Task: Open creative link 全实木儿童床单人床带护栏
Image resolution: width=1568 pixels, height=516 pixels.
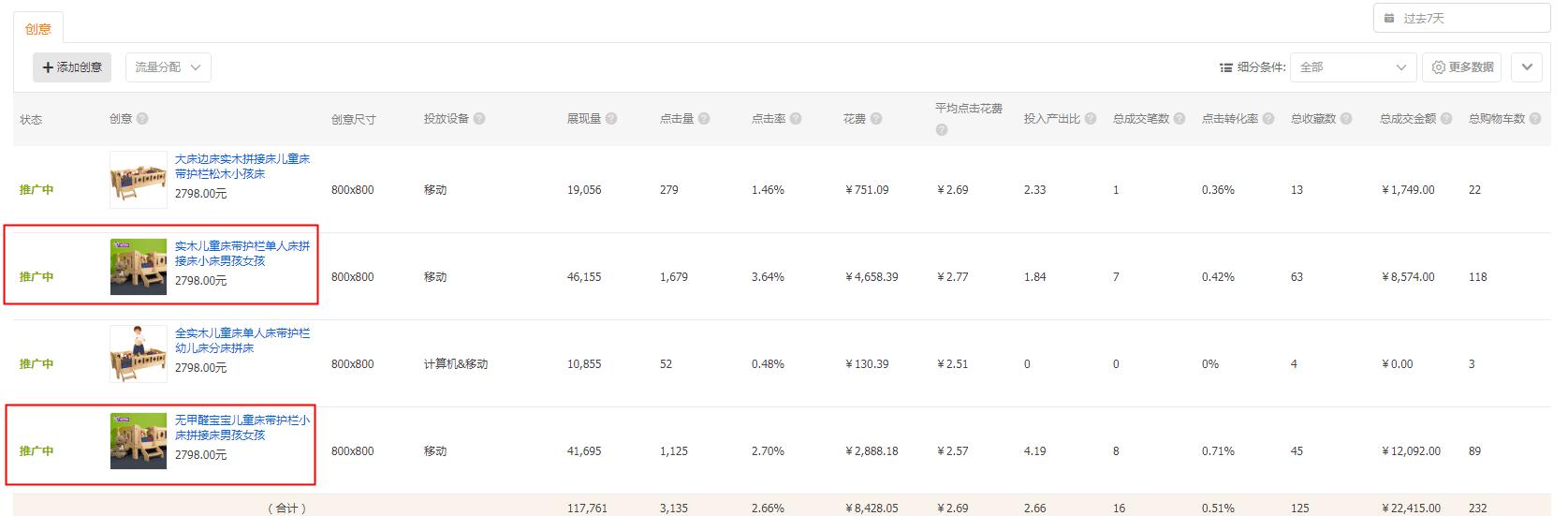Action: tap(242, 341)
